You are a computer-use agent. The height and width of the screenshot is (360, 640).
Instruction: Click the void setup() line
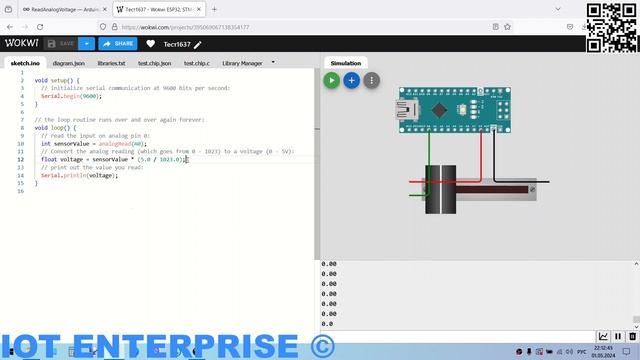pos(57,80)
